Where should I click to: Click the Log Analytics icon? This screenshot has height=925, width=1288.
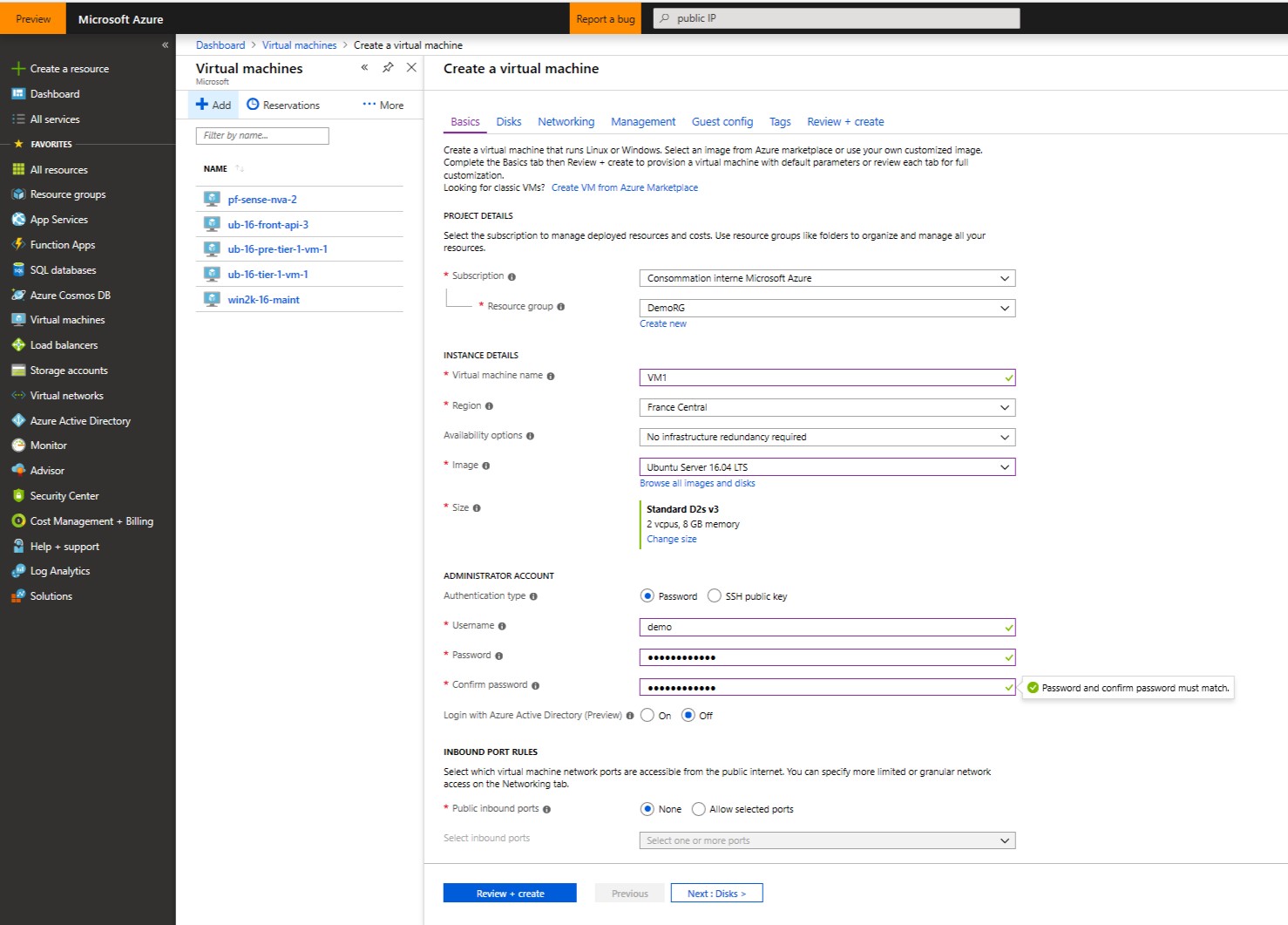17,571
